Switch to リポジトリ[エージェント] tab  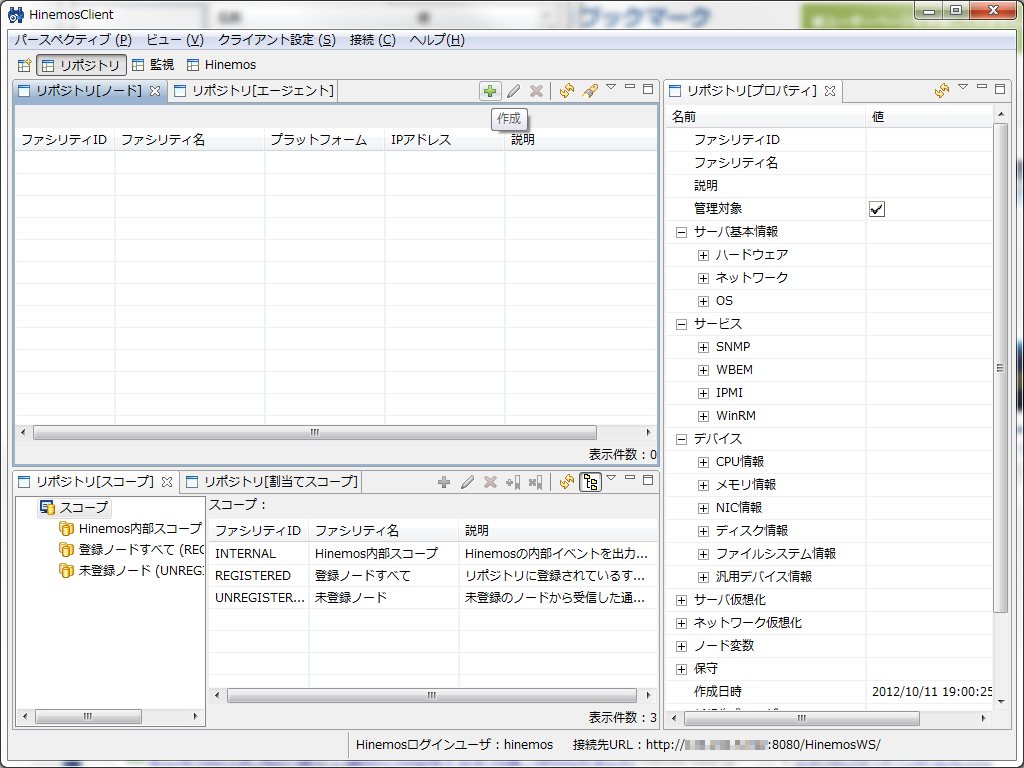[254, 91]
